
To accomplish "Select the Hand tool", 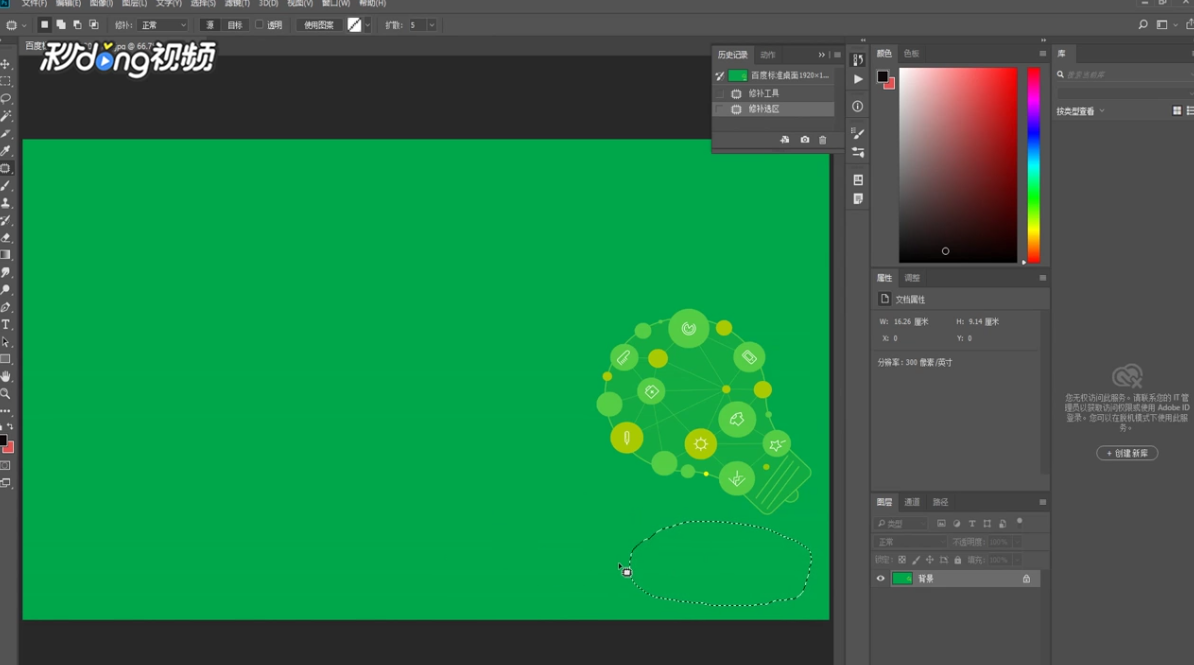I will [x=6, y=376].
